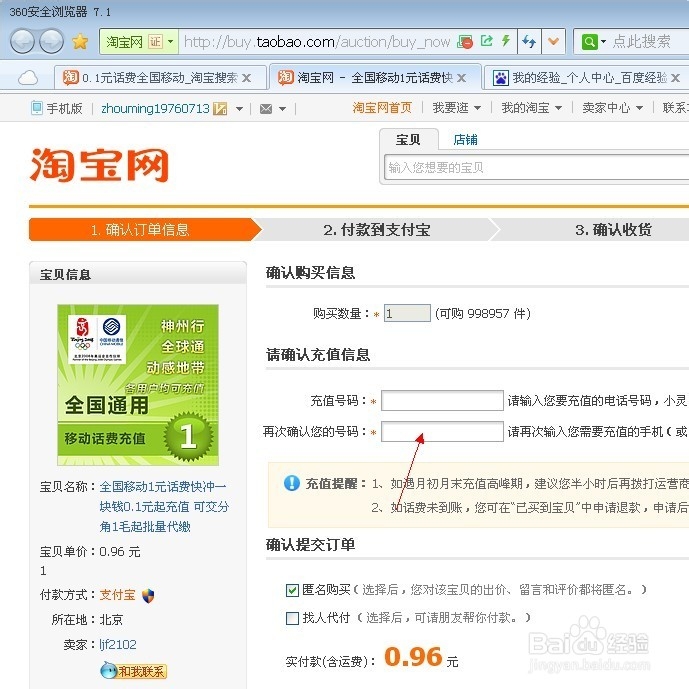Image resolution: width=689 pixels, height=689 pixels.
Task: Click the Baidu paw icon on third tab
Action: pos(500,78)
